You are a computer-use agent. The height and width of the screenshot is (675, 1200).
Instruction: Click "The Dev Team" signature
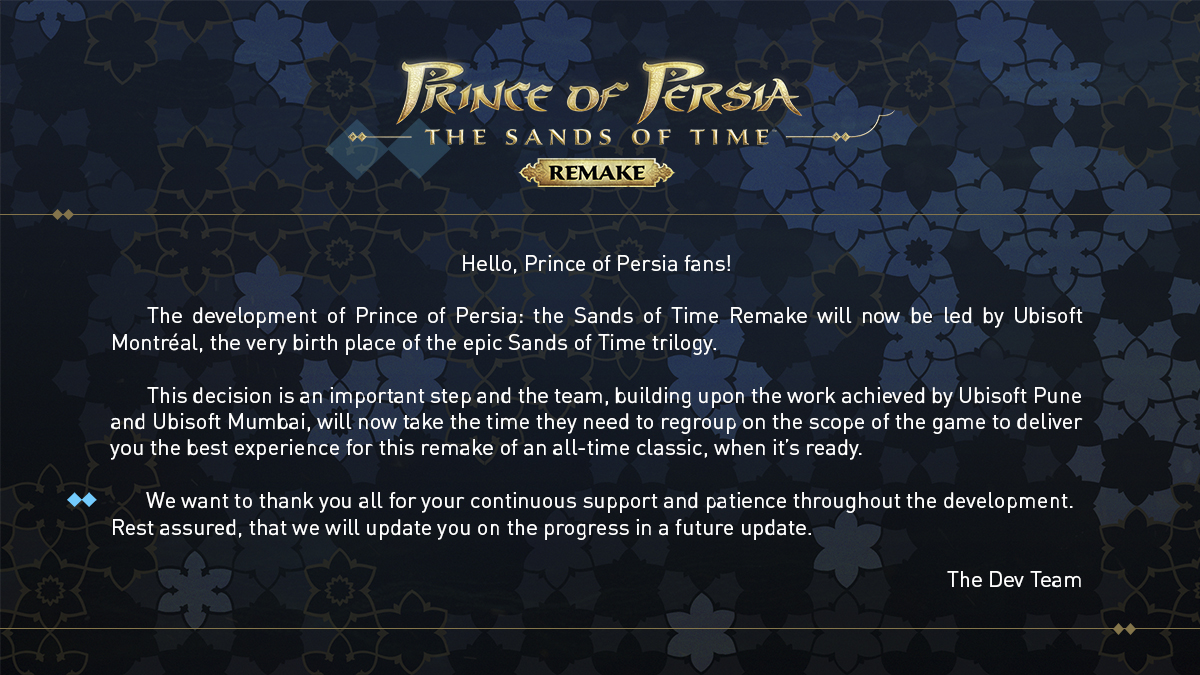click(x=1014, y=579)
